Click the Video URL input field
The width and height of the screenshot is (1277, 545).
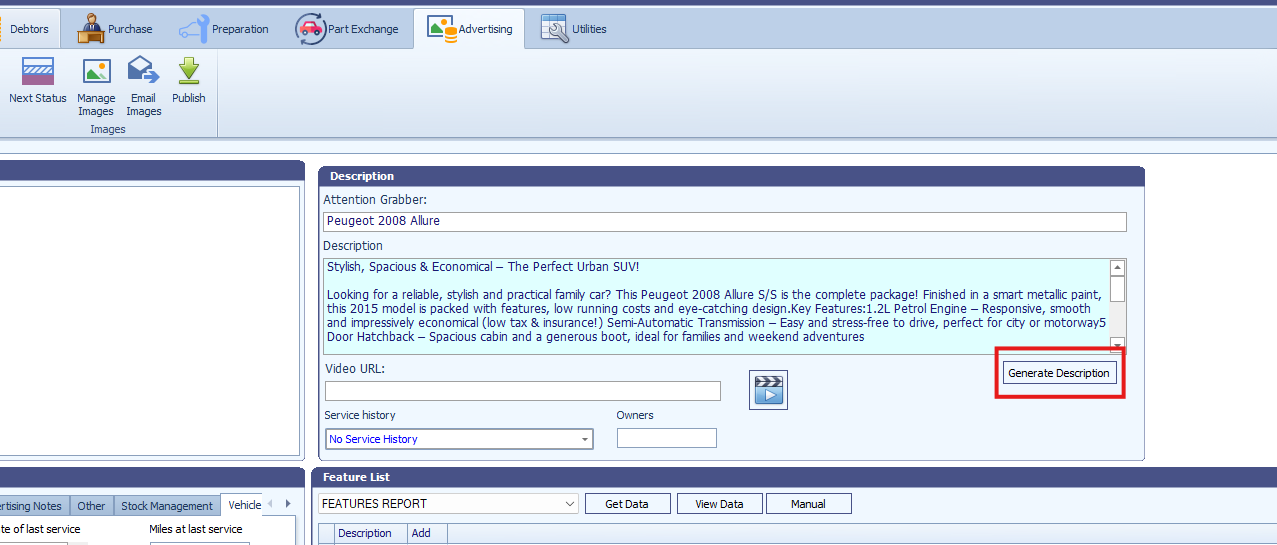coord(522,391)
